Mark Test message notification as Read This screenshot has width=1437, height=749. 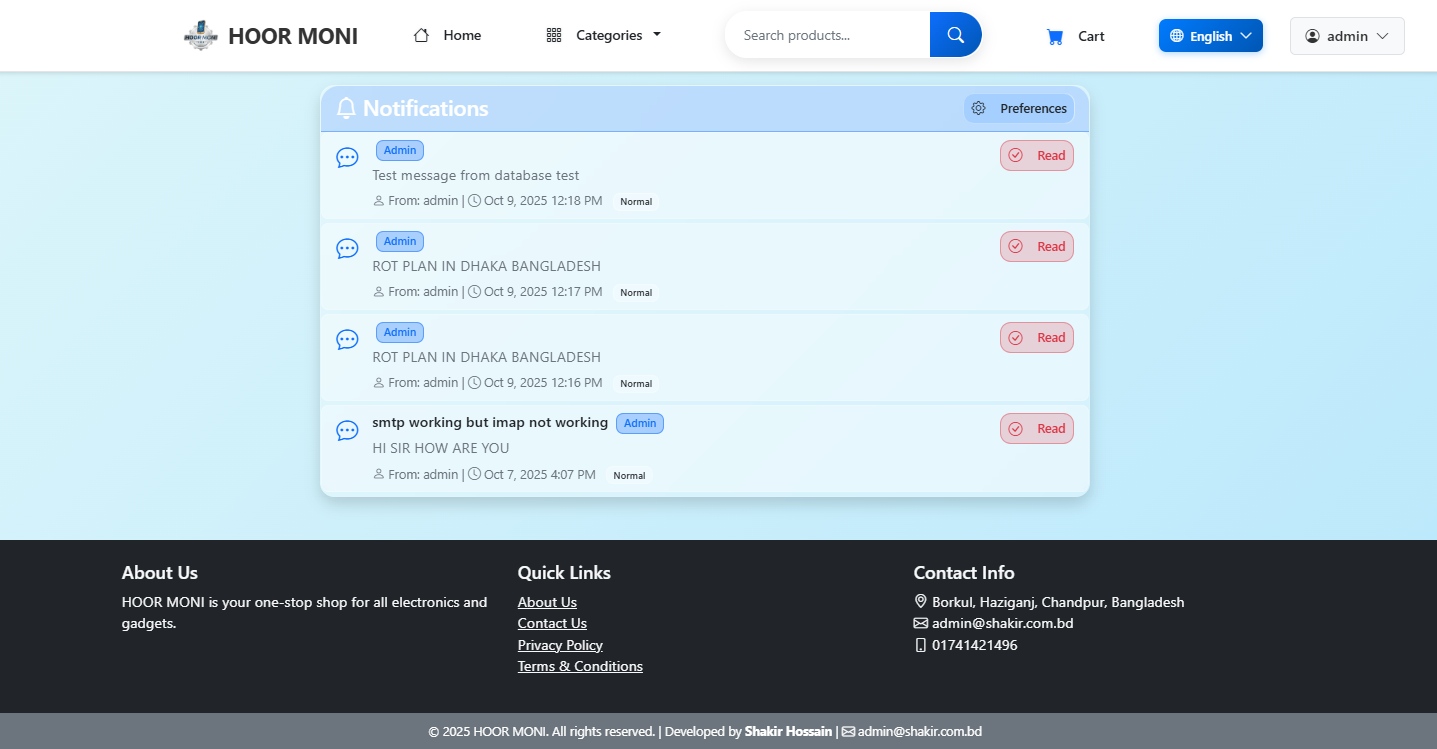(1037, 155)
